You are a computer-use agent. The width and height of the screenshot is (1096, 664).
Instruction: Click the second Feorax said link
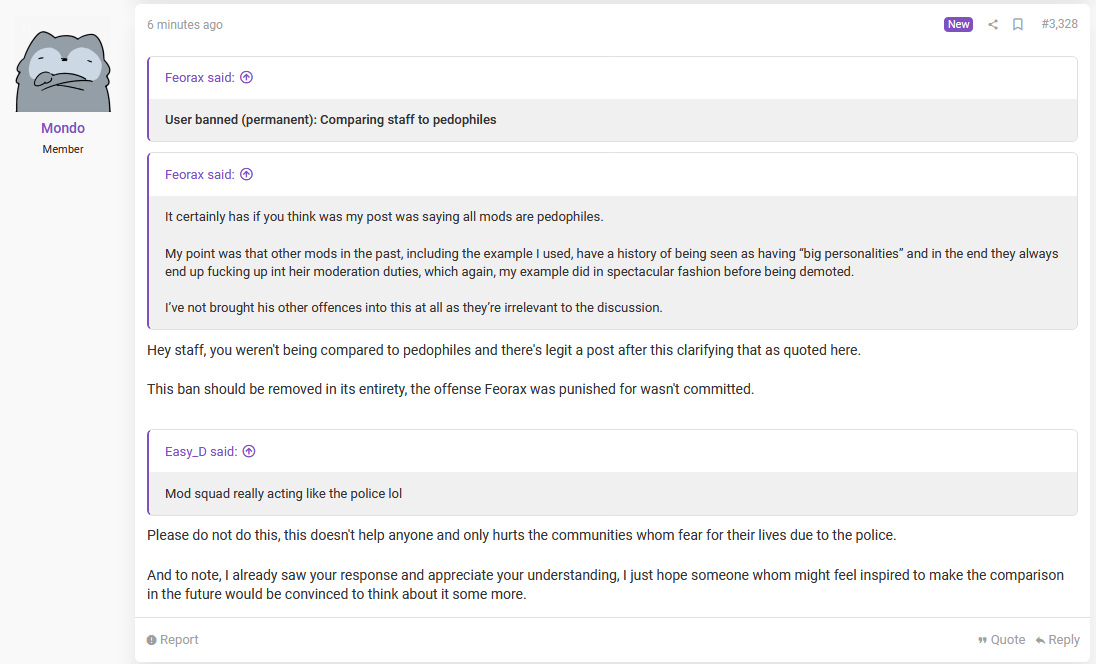(200, 175)
